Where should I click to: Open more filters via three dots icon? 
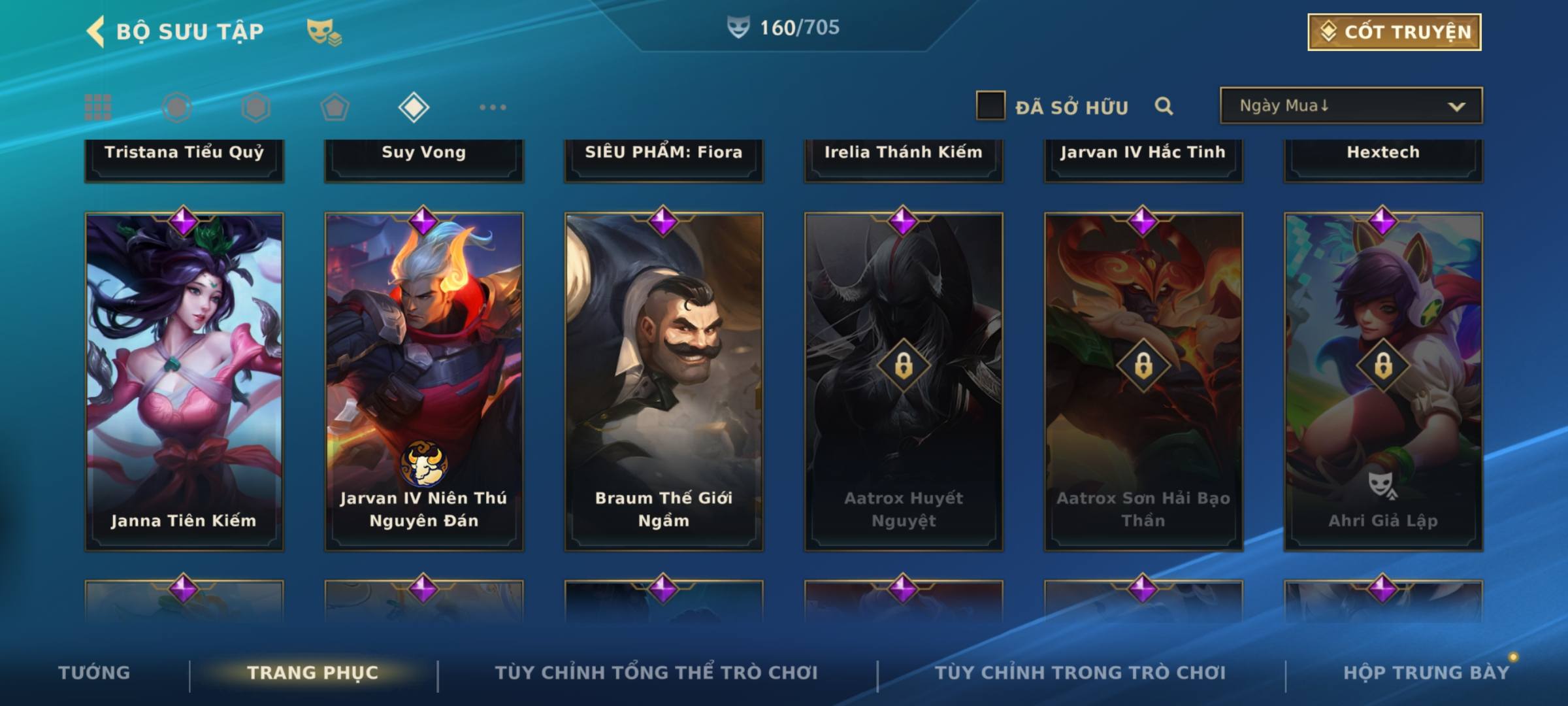tap(493, 107)
